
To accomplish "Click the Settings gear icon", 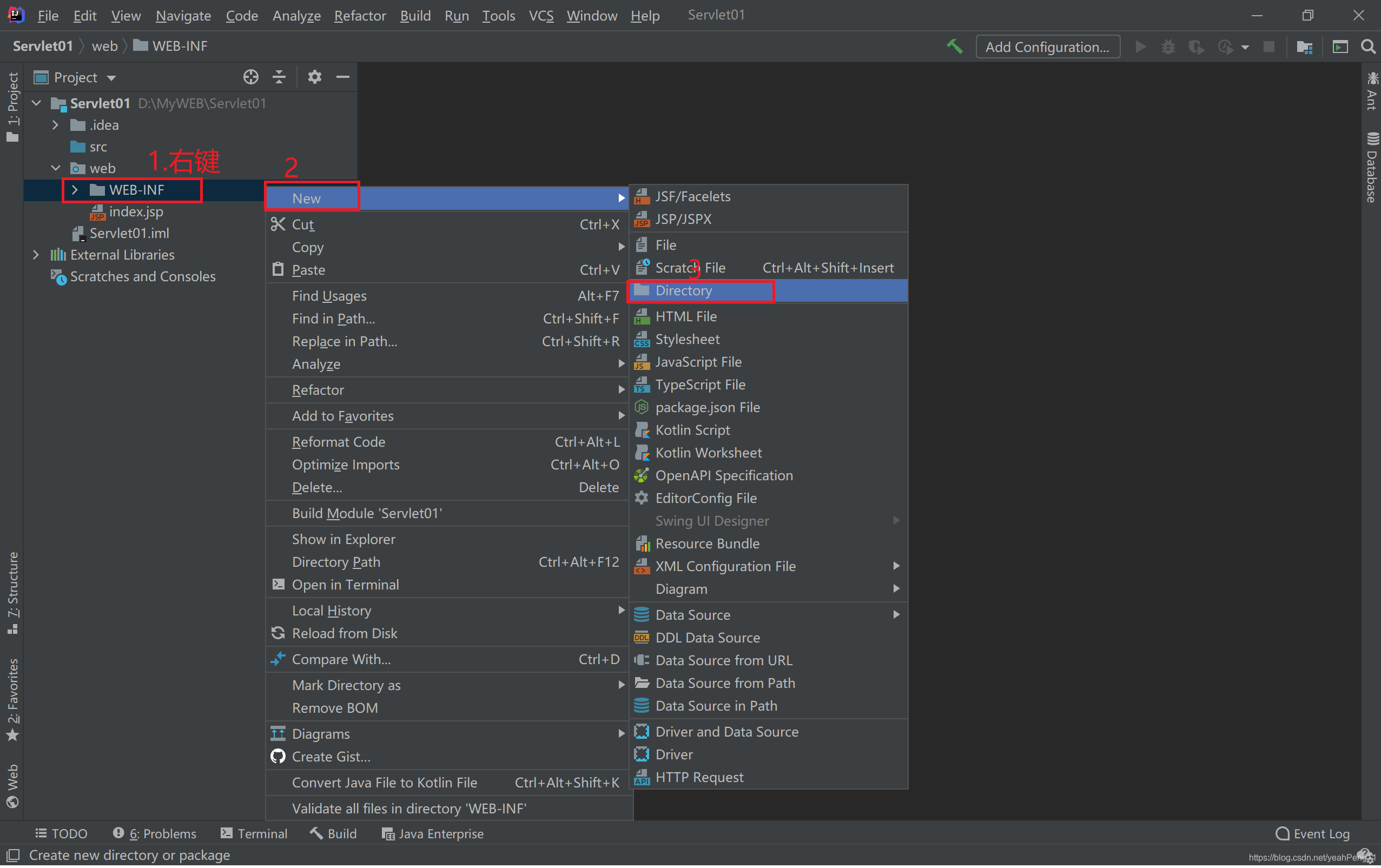I will coord(314,78).
